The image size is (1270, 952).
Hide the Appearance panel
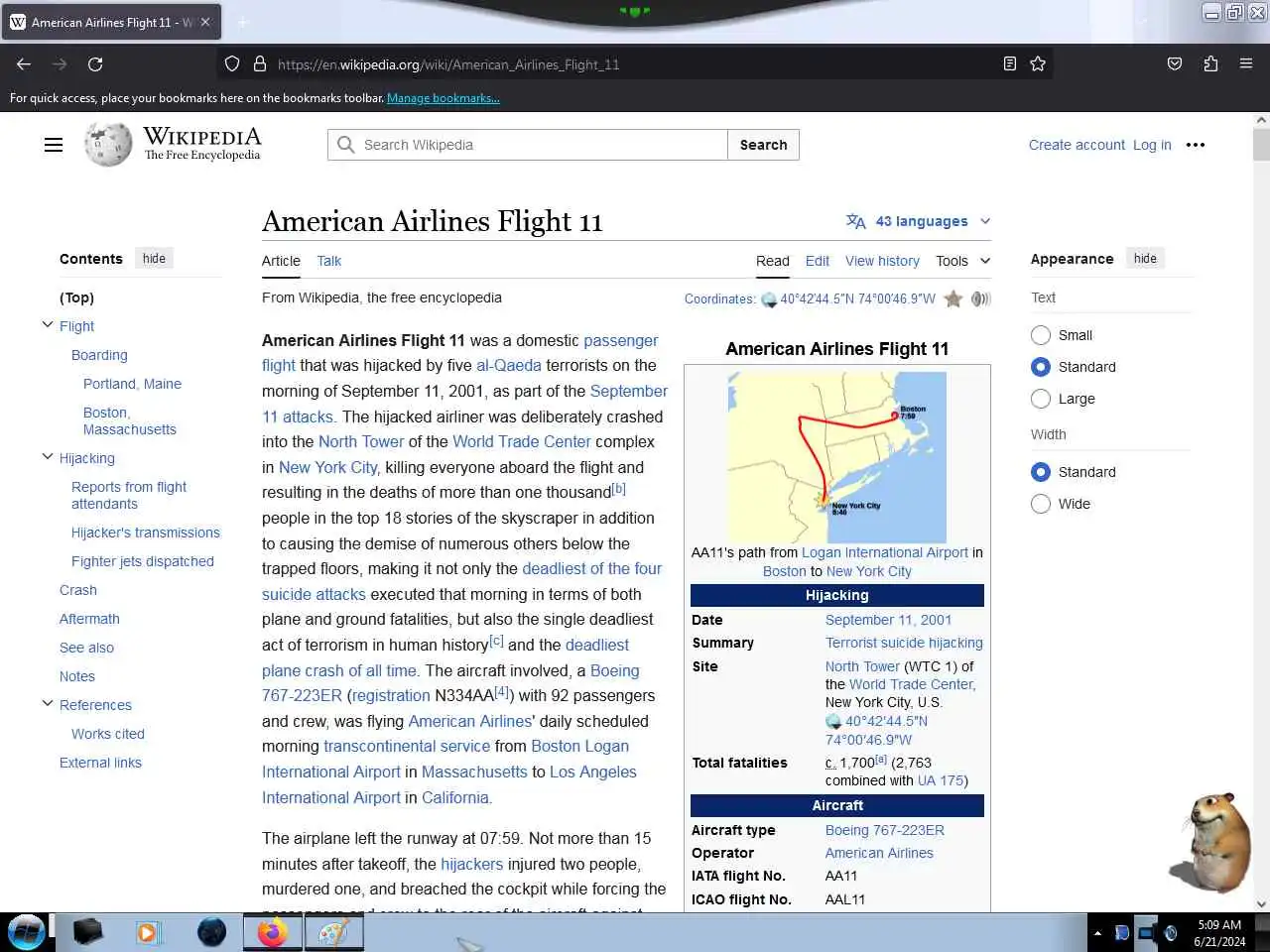pos(1145,259)
